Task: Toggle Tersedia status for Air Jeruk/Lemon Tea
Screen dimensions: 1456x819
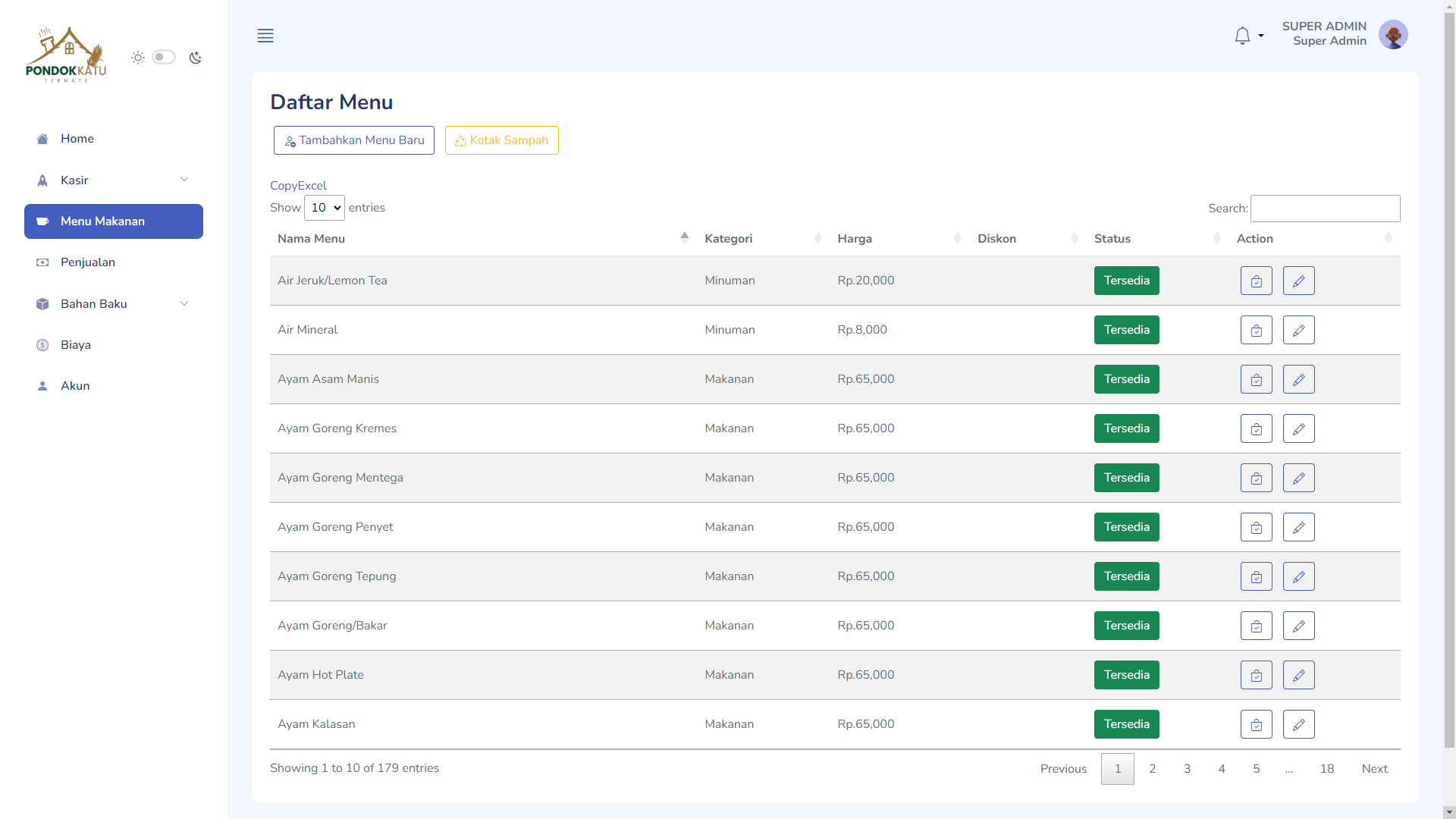Action: [1126, 281]
